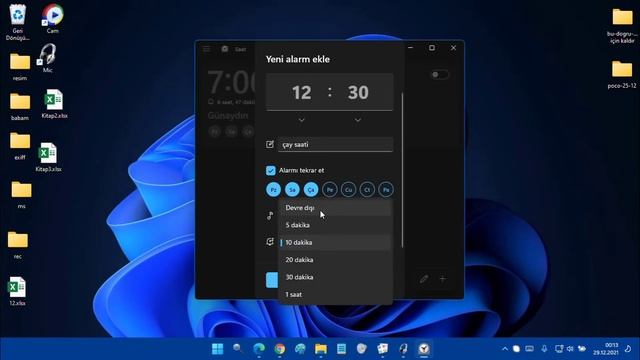Toggle the Ct day button

click(367, 189)
